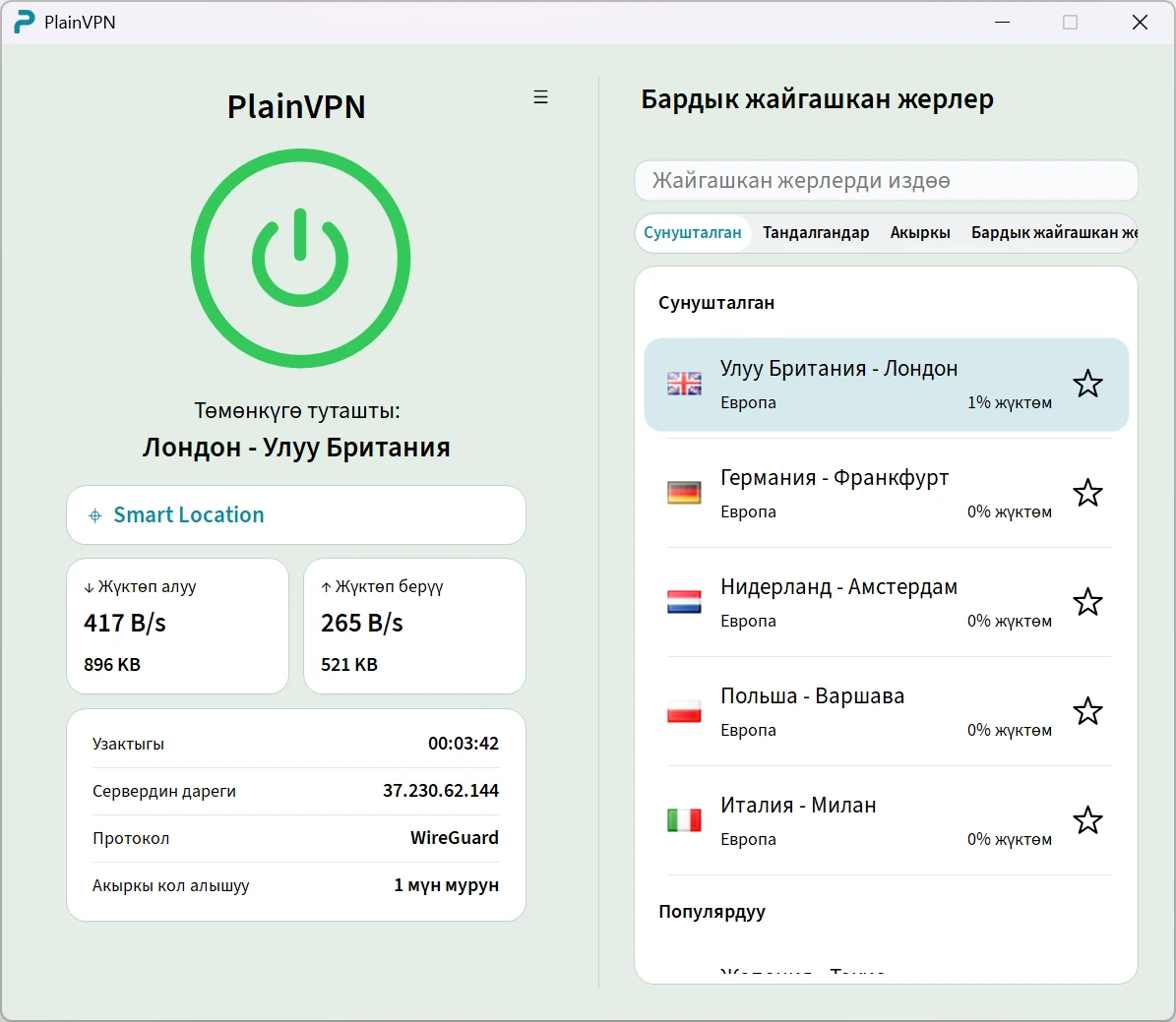Favorite Польша - Варшава with star
The width and height of the screenshot is (1176, 1022).
(x=1087, y=711)
